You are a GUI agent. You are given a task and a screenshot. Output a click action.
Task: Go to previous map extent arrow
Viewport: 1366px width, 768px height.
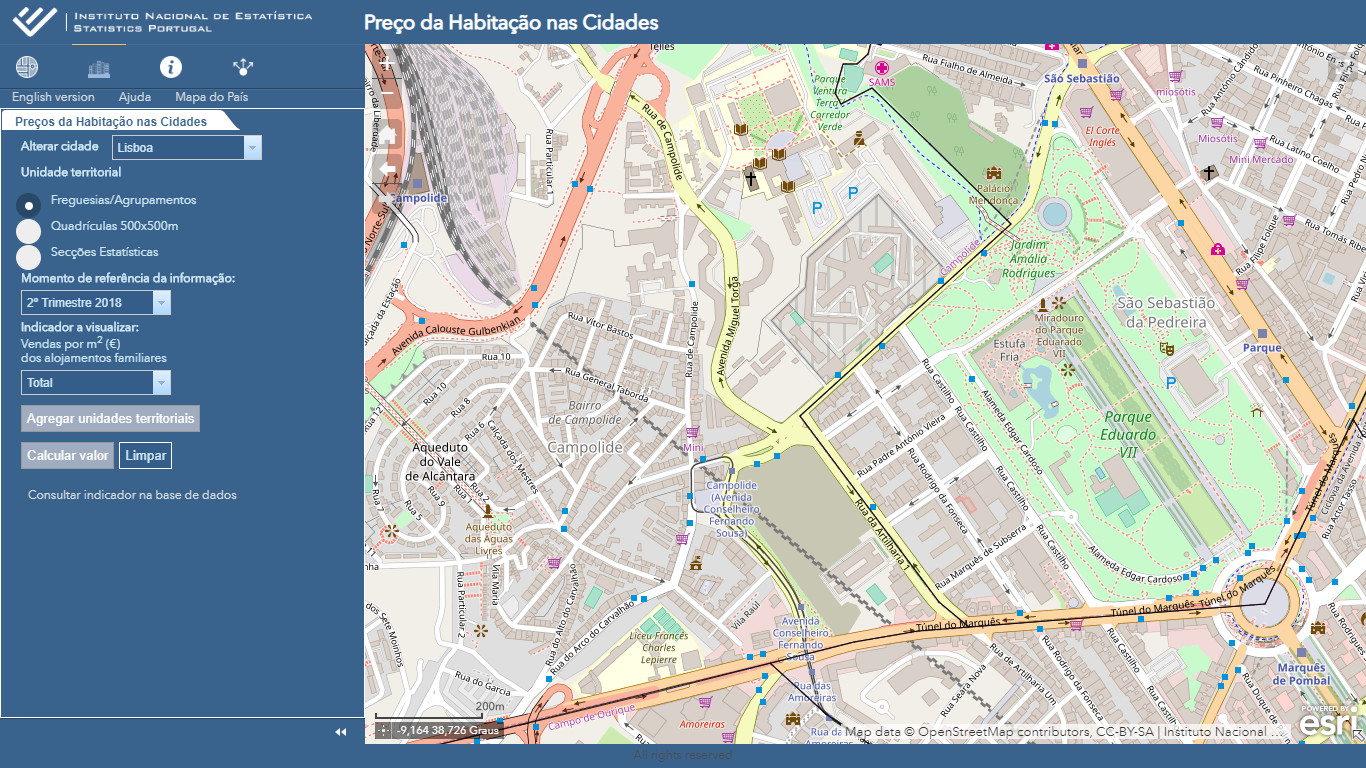pyautogui.click(x=387, y=169)
